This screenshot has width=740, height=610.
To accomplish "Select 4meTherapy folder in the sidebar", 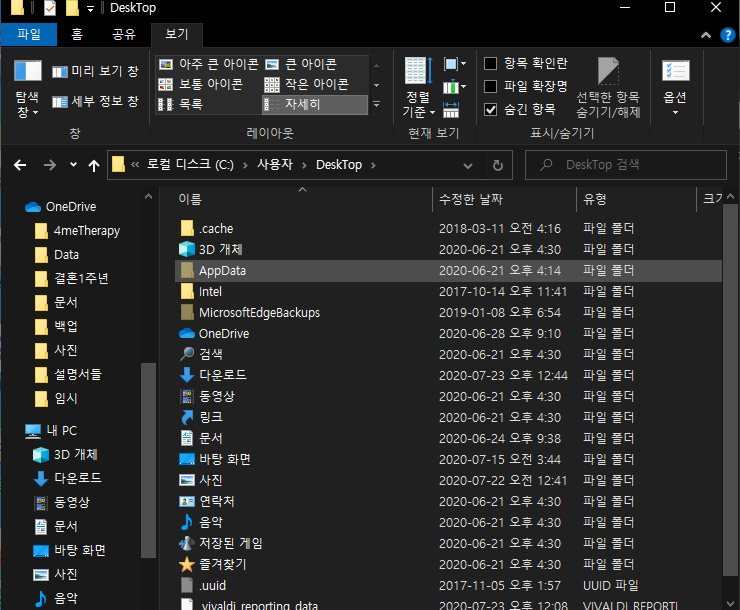I will 77,231.
